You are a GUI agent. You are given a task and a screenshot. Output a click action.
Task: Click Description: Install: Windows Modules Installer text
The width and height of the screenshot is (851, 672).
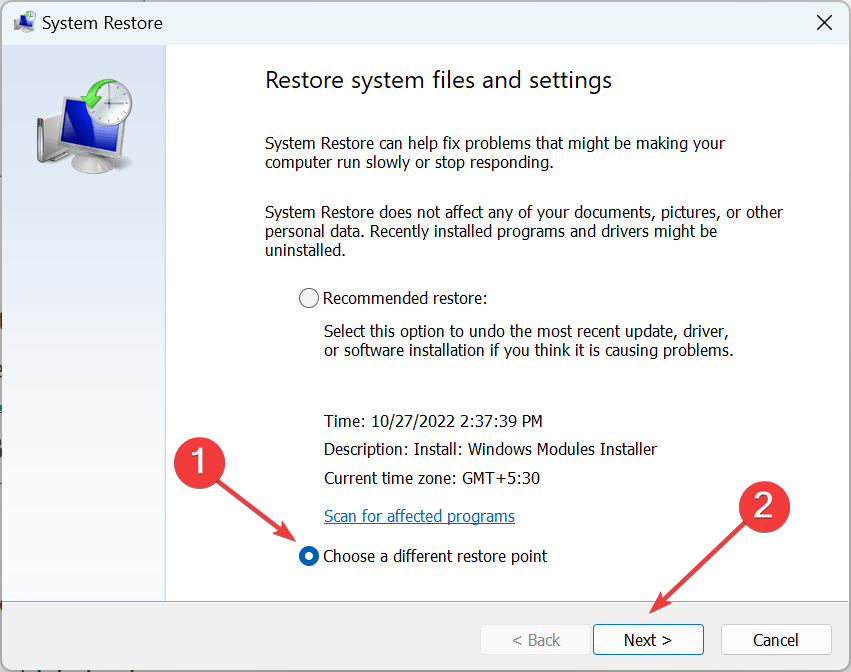(x=490, y=449)
